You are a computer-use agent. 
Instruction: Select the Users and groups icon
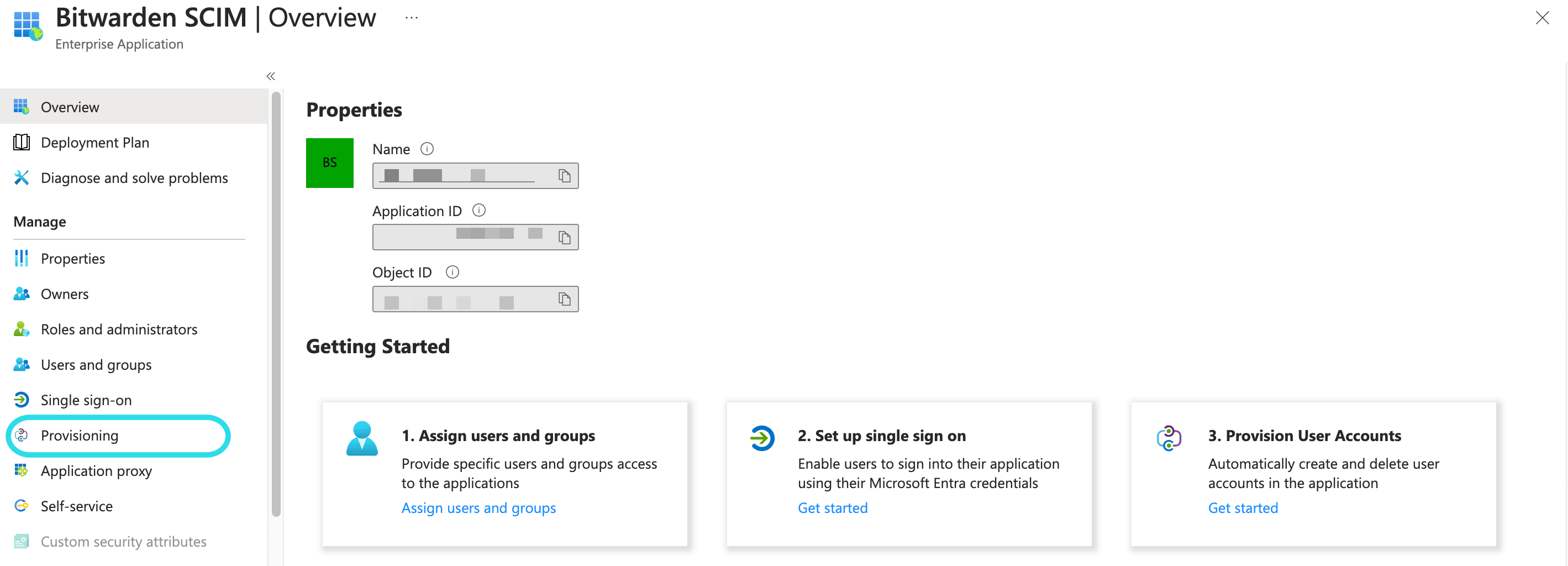pos(22,364)
